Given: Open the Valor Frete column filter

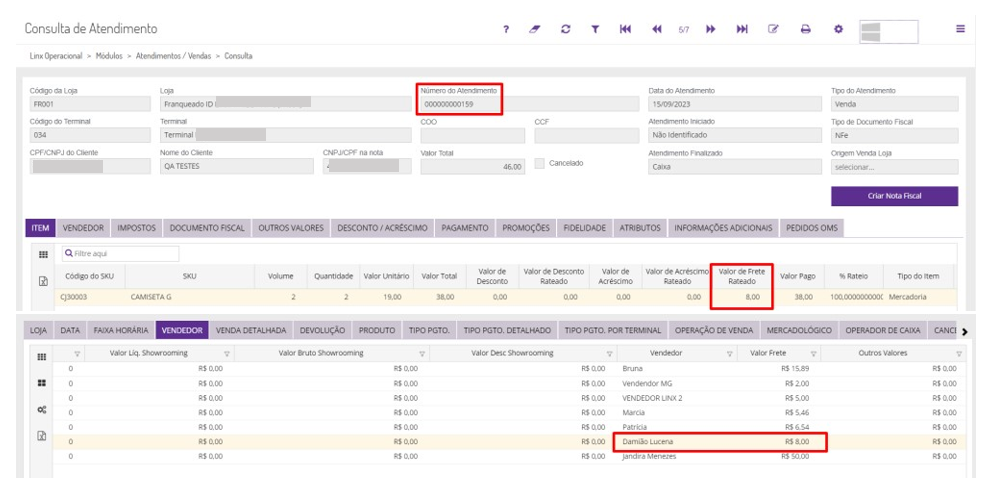Looking at the screenshot, I should 818,354.
